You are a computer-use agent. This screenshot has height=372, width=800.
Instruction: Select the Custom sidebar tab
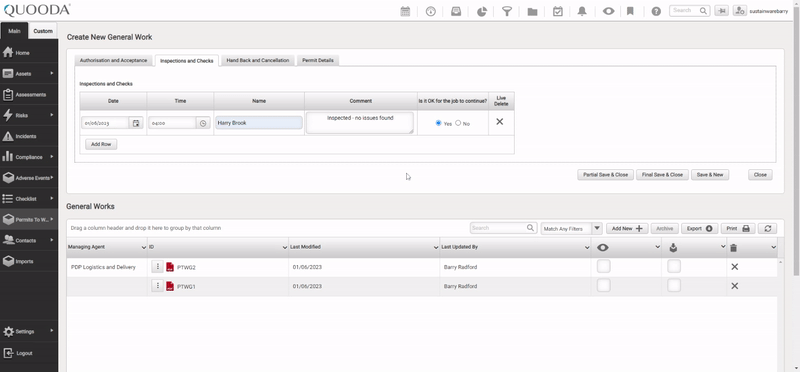(x=43, y=31)
